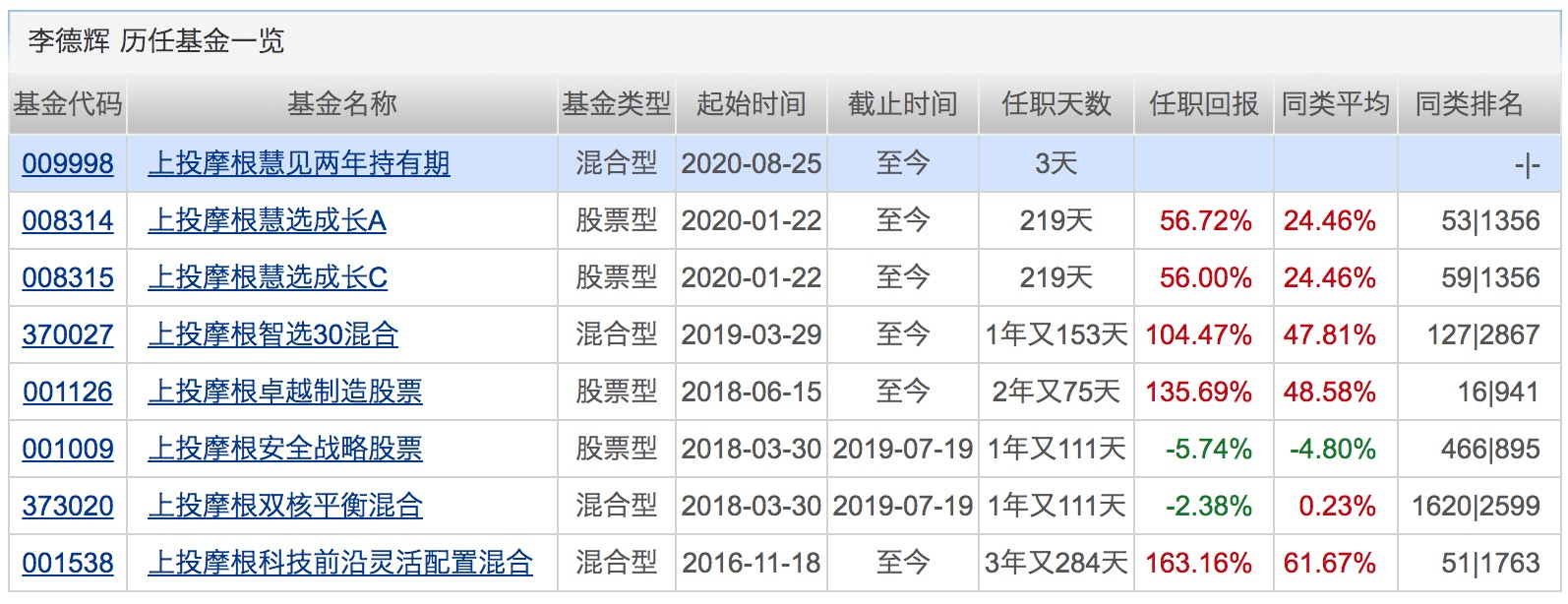
Task: Select ranking 53|1356
Action: pos(1491,220)
